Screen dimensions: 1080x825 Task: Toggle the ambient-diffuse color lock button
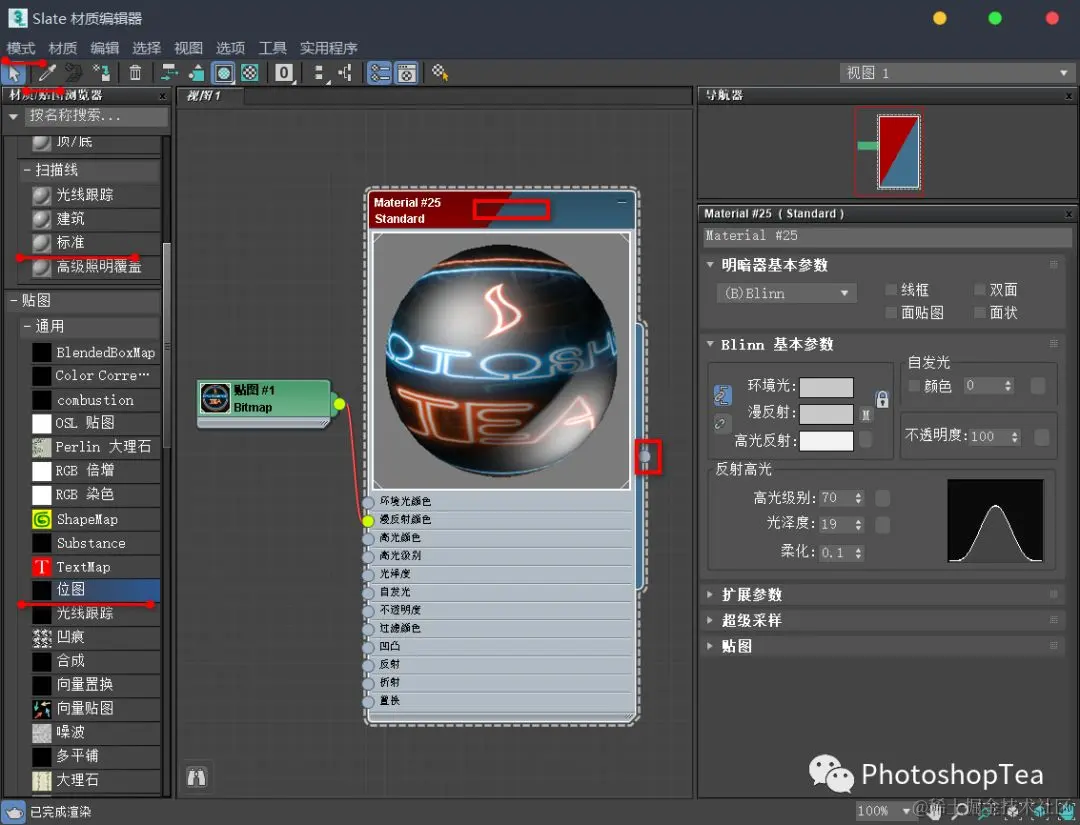click(722, 395)
